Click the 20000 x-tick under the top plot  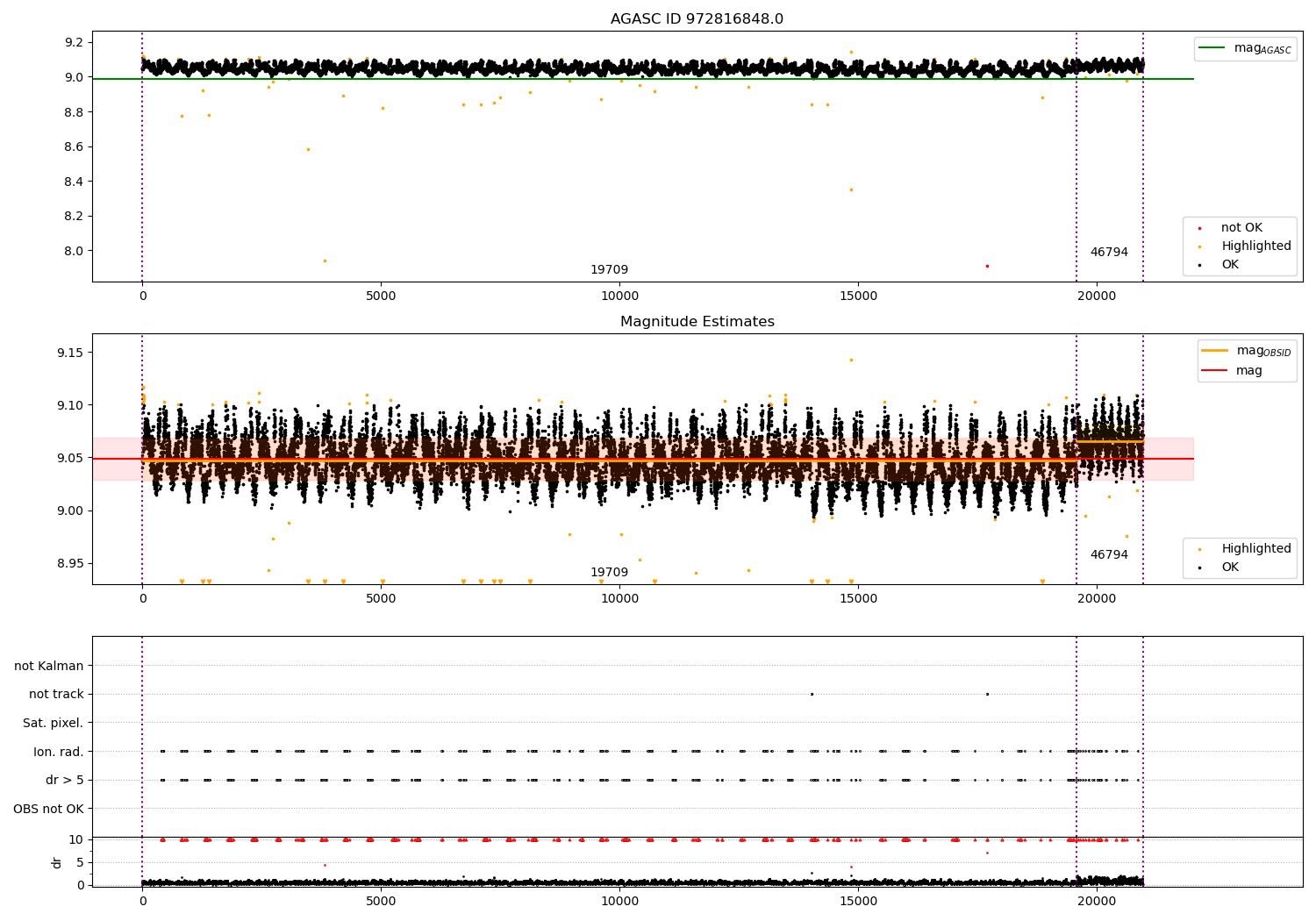[1097, 296]
